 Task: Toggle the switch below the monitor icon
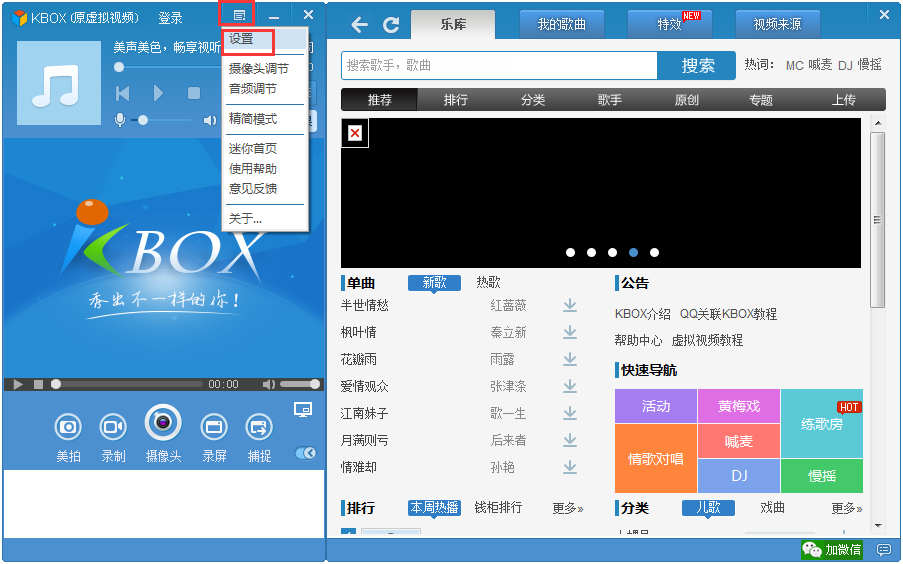(x=305, y=453)
